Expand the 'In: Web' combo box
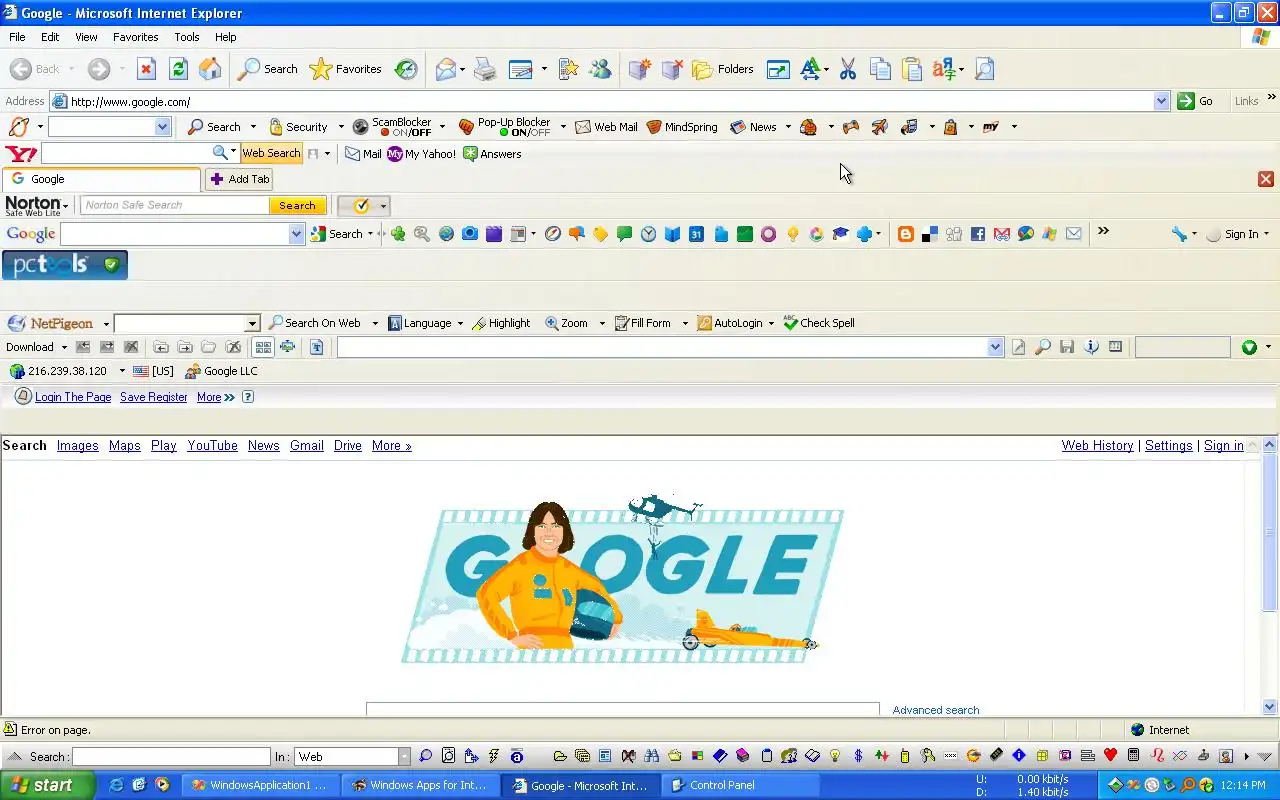The width and height of the screenshot is (1280, 800). click(x=404, y=757)
